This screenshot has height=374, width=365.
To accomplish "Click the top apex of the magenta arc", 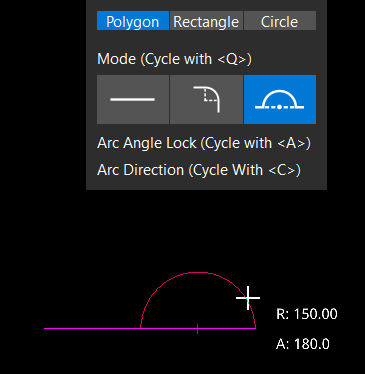I will coord(198,272).
